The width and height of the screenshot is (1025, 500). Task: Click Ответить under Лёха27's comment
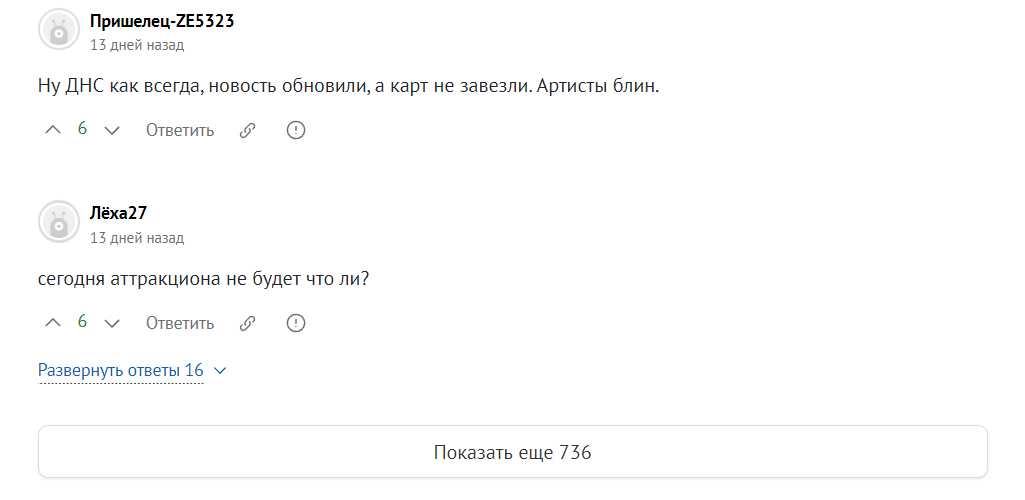tap(180, 323)
